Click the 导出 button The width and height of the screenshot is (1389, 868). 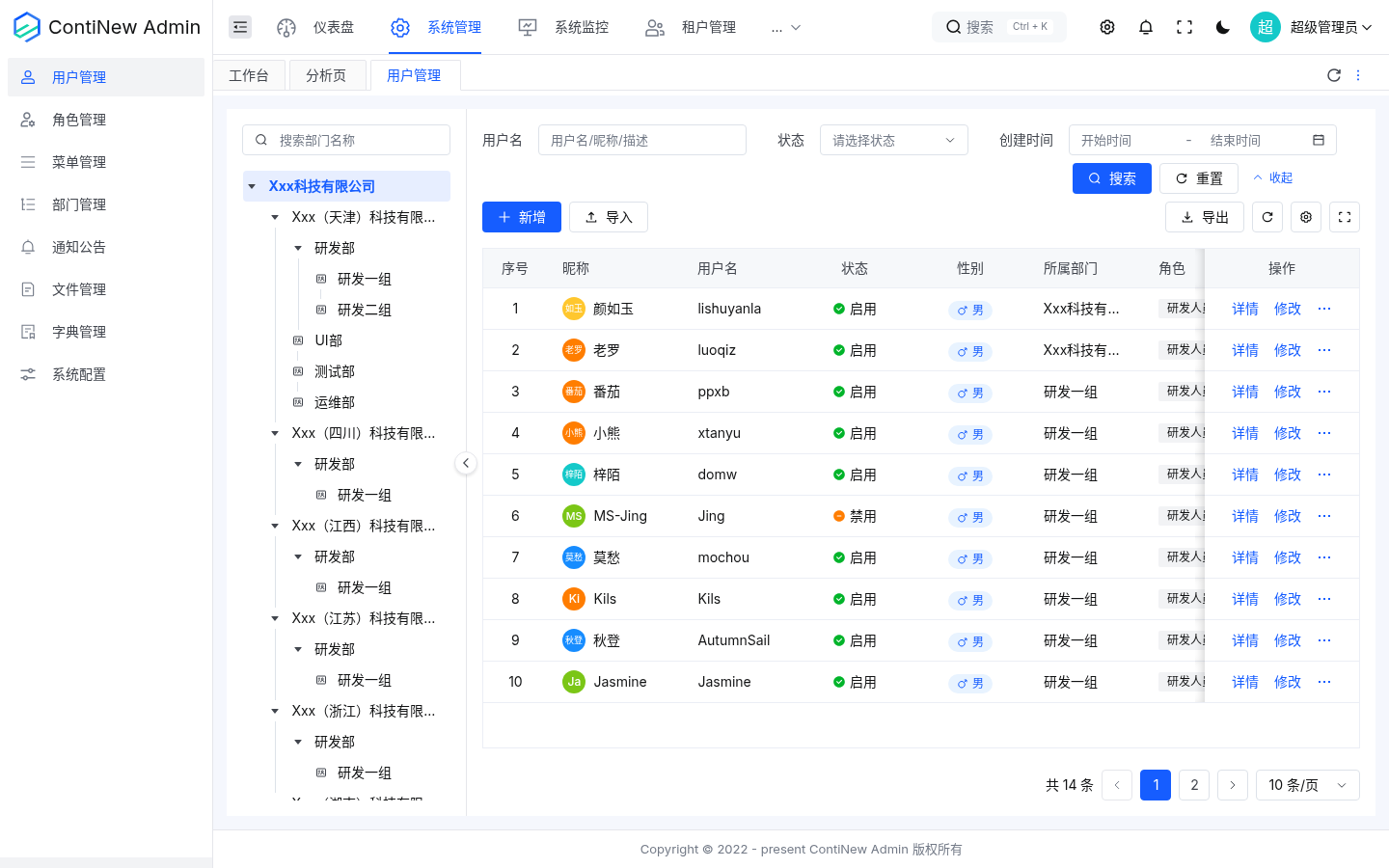click(1205, 217)
